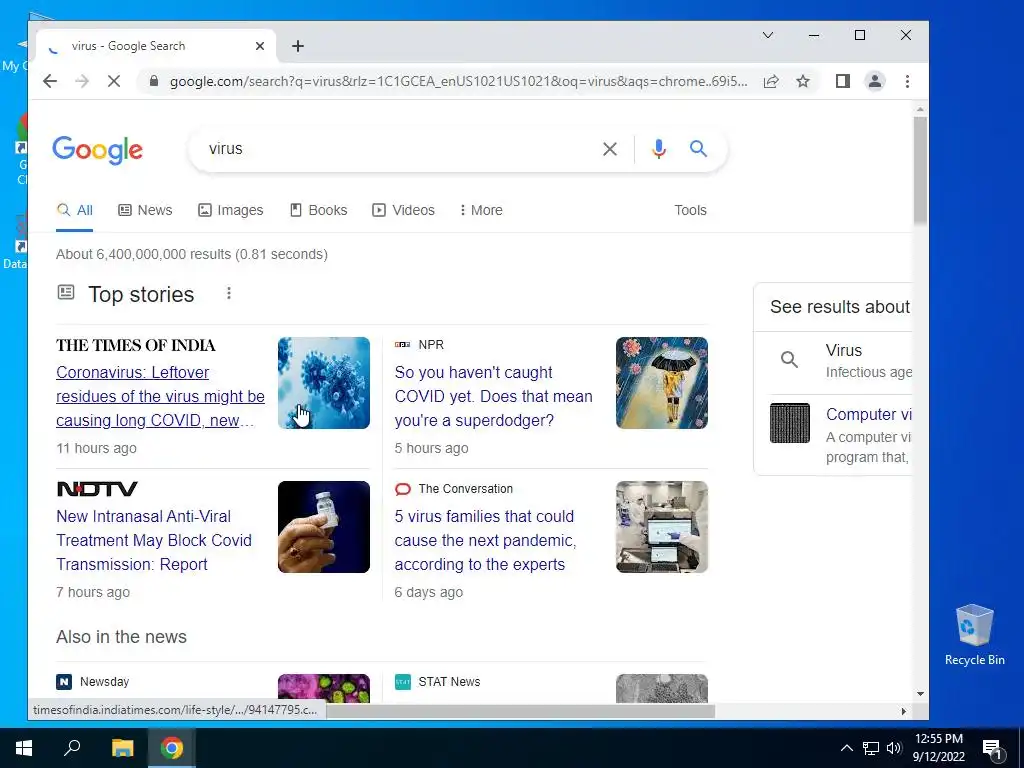Open the Windows Start menu
The image size is (1024, 768).
tap(24, 748)
